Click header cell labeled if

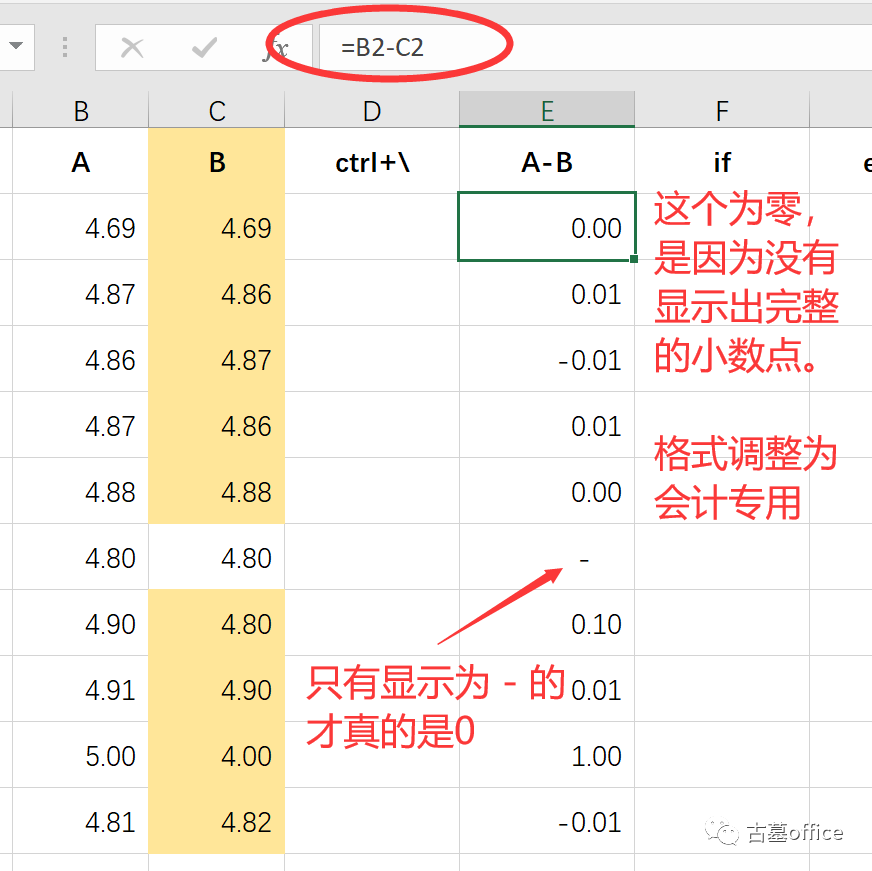(722, 162)
